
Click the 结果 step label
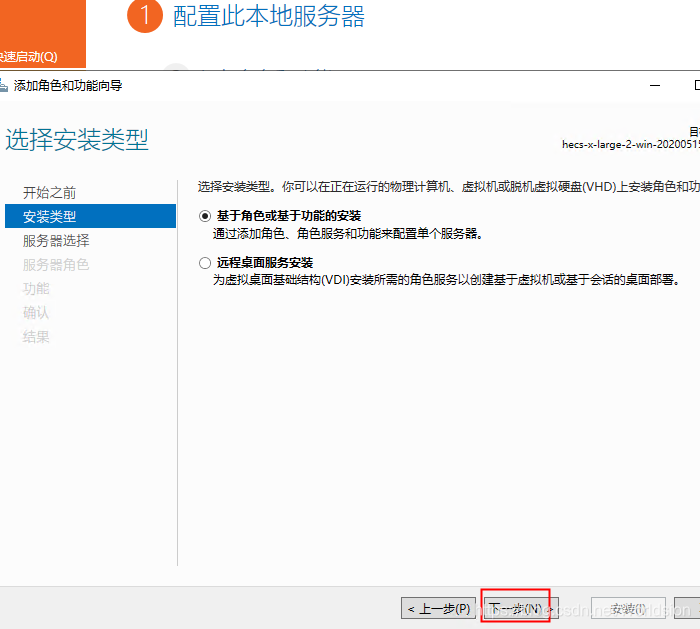[x=36, y=337]
